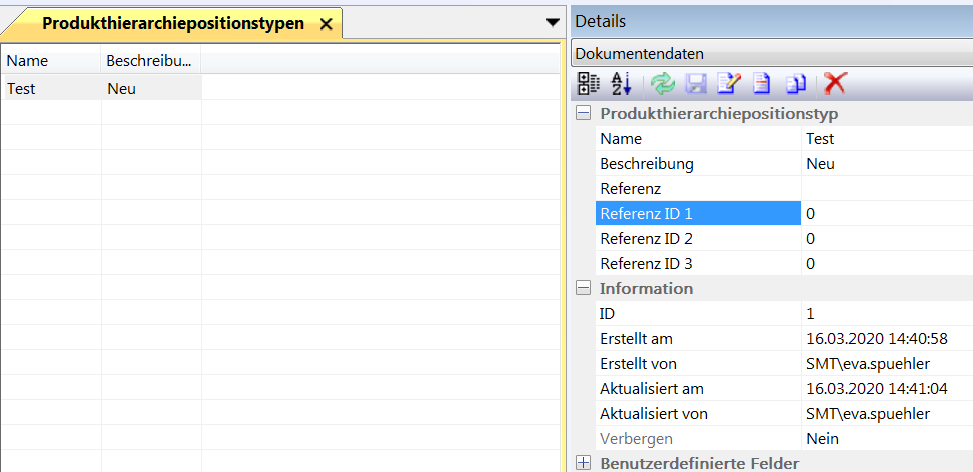This screenshot has height=472, width=973.
Task: Select the Test row in the list
Action: pos(50,88)
